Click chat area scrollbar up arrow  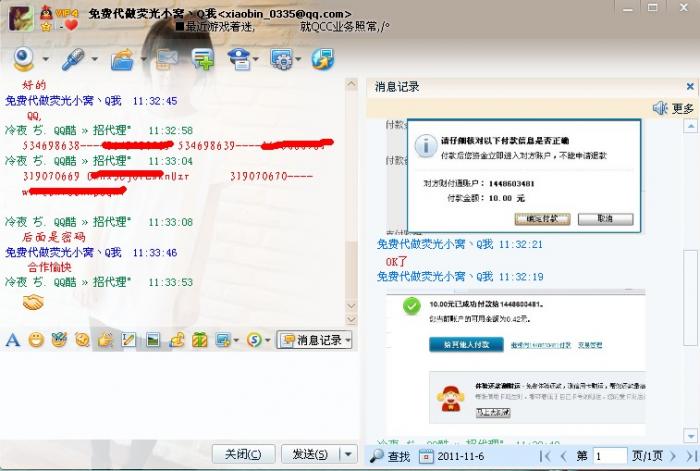tap(351, 84)
